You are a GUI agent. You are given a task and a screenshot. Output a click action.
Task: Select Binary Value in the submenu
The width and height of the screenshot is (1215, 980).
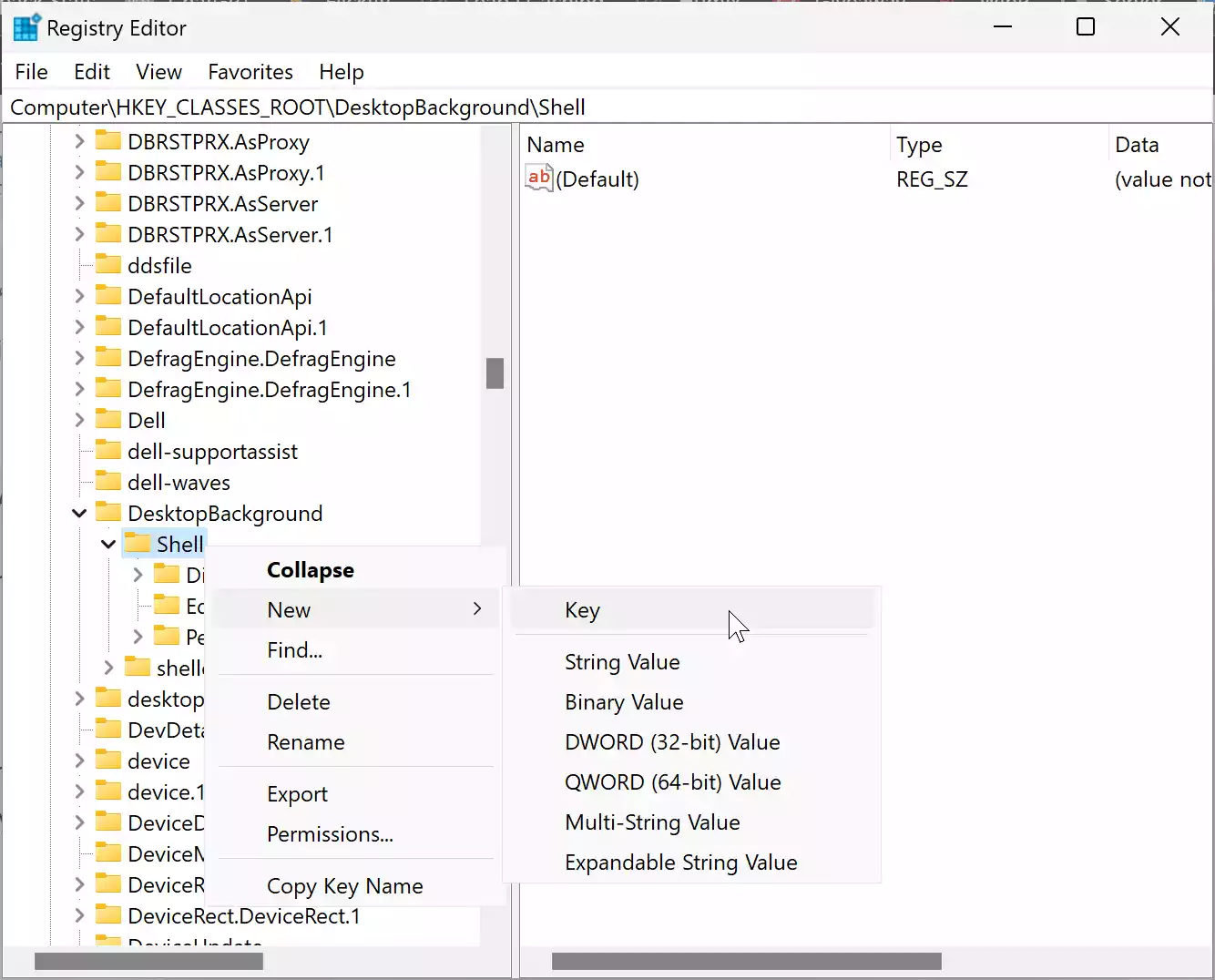pos(692,702)
